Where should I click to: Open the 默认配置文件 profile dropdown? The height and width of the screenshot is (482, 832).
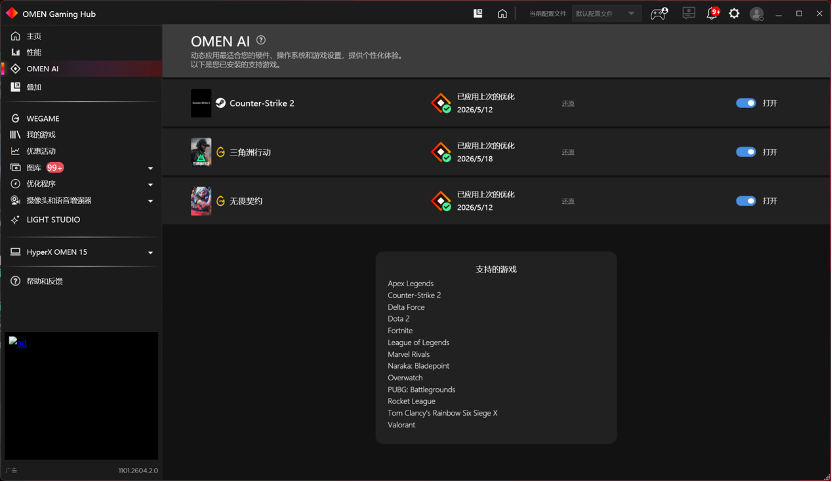605,13
